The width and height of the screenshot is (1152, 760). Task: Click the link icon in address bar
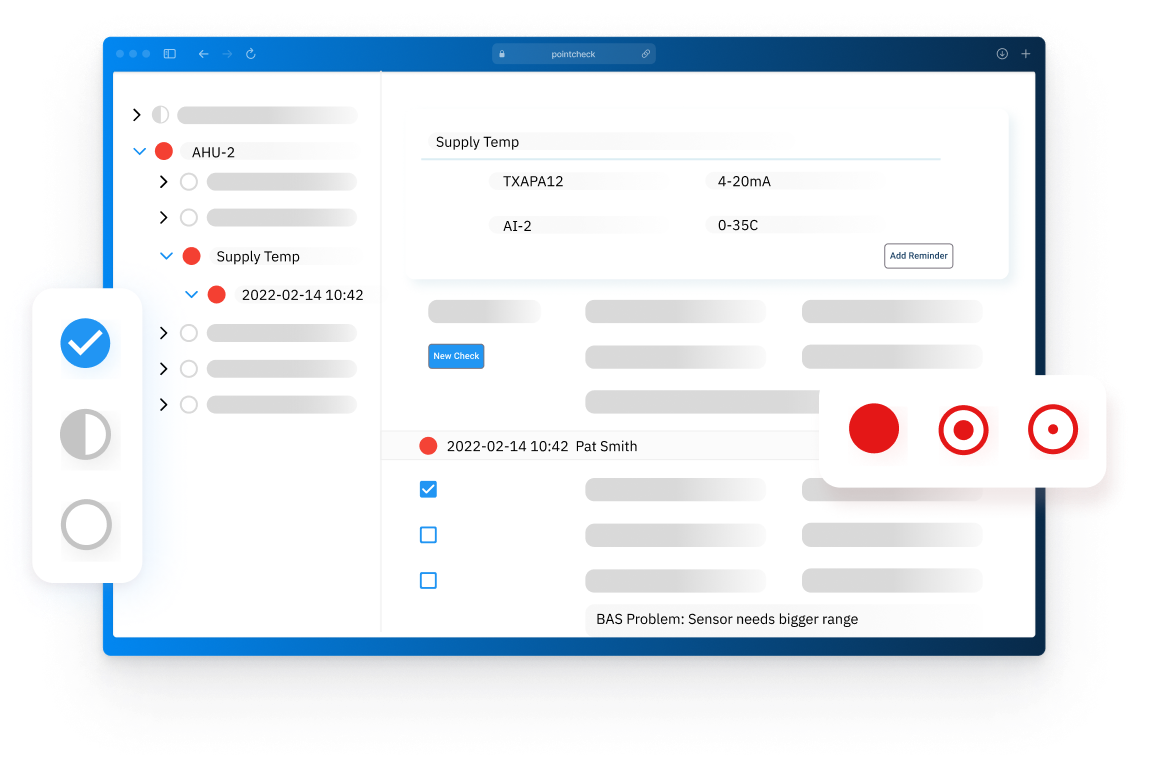click(646, 54)
